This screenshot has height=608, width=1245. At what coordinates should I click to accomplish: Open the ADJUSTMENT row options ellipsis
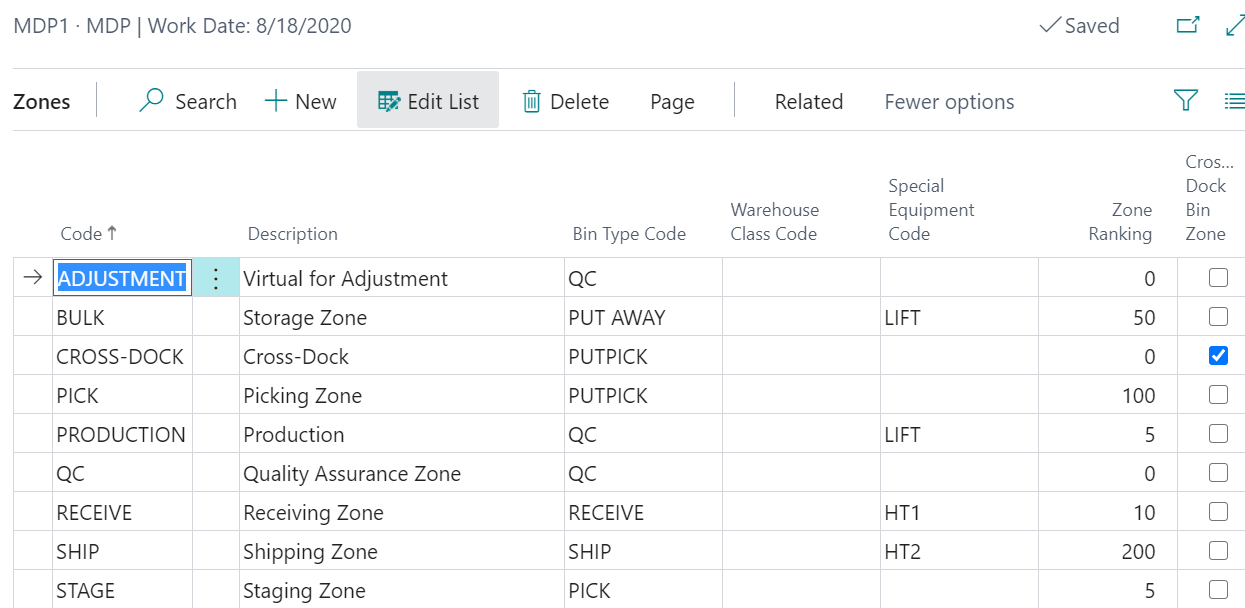point(214,277)
